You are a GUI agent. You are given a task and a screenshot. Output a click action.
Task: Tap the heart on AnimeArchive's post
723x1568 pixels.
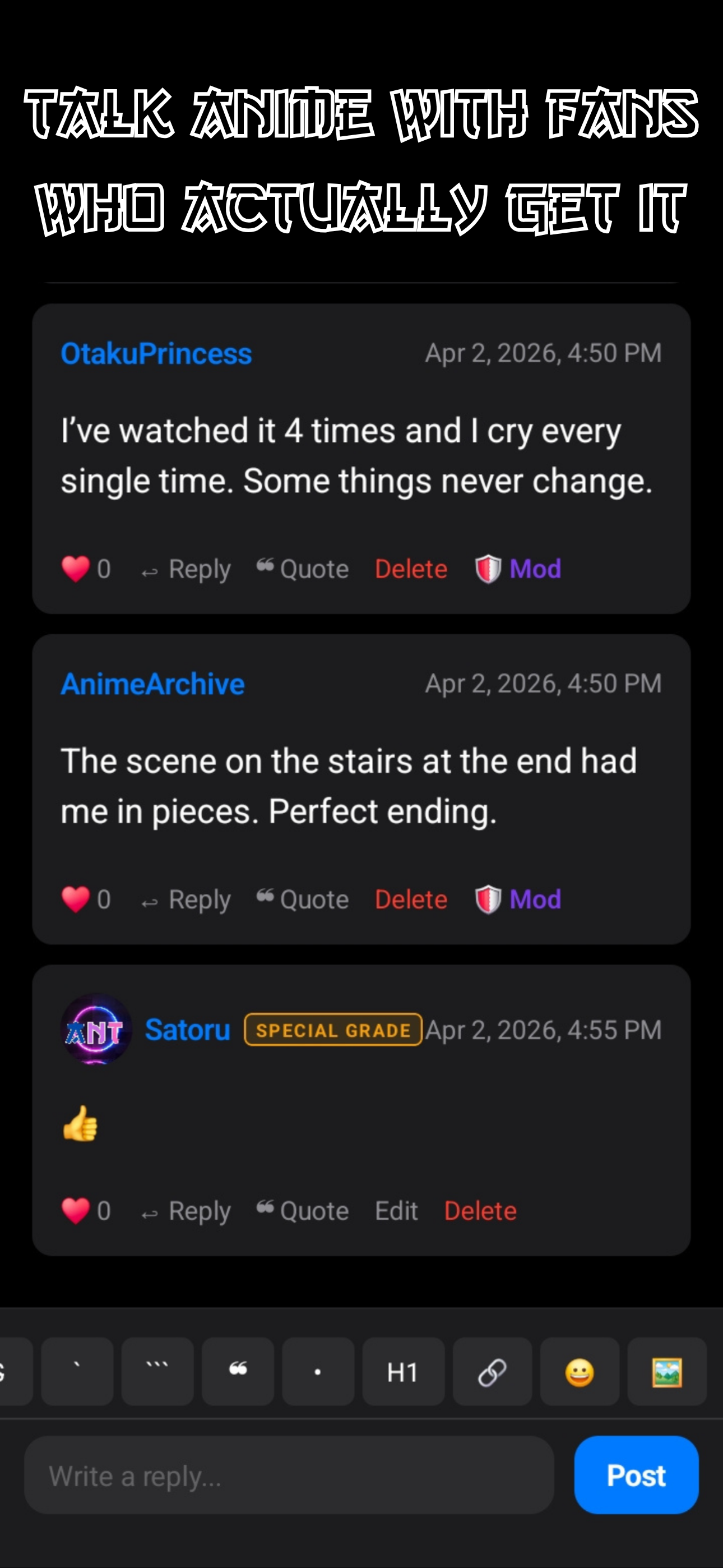(76, 900)
